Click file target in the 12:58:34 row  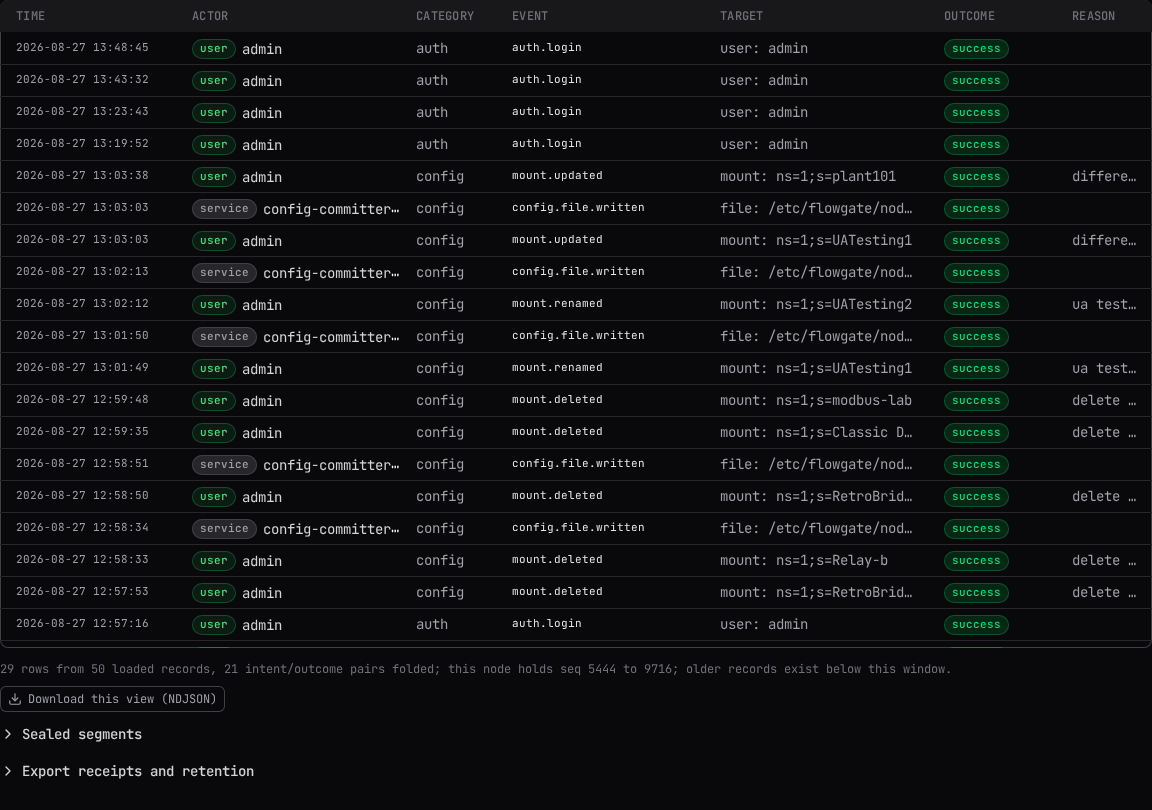click(816, 528)
